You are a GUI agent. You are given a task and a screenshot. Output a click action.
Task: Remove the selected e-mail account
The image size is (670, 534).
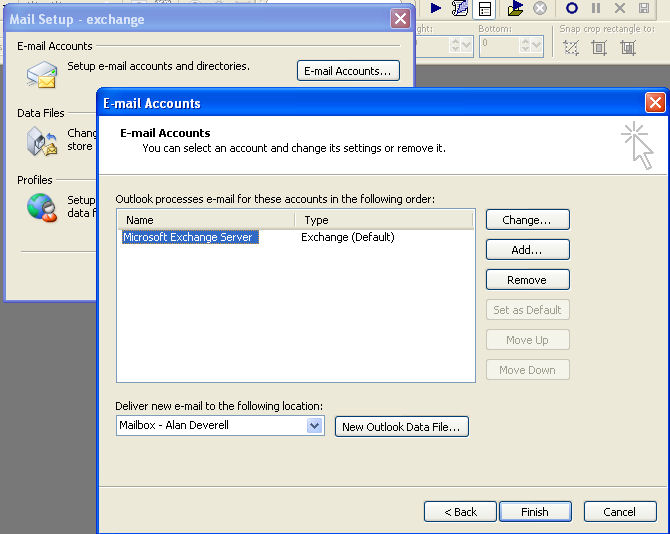(x=528, y=280)
